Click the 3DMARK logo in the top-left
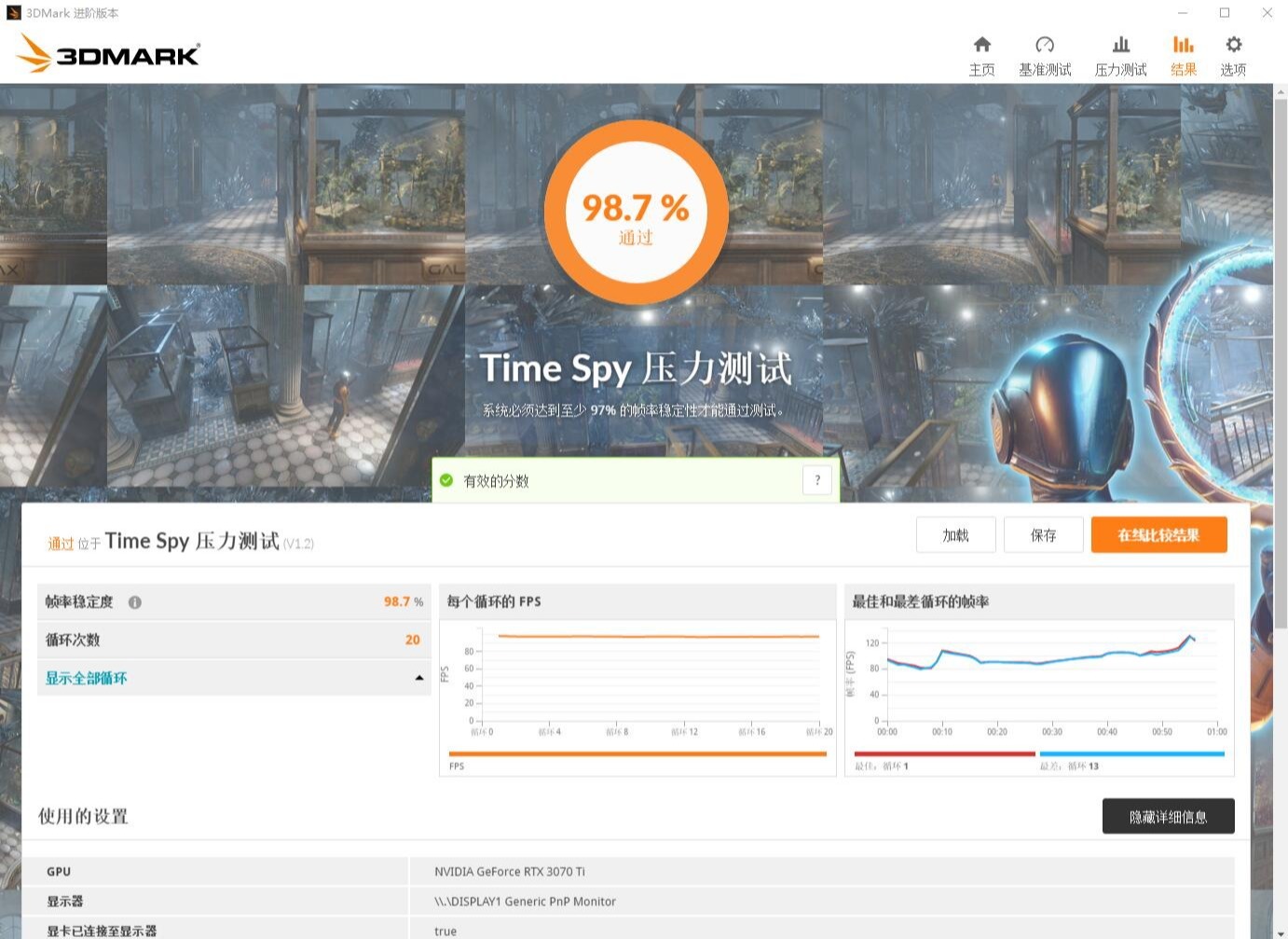 pos(107,53)
